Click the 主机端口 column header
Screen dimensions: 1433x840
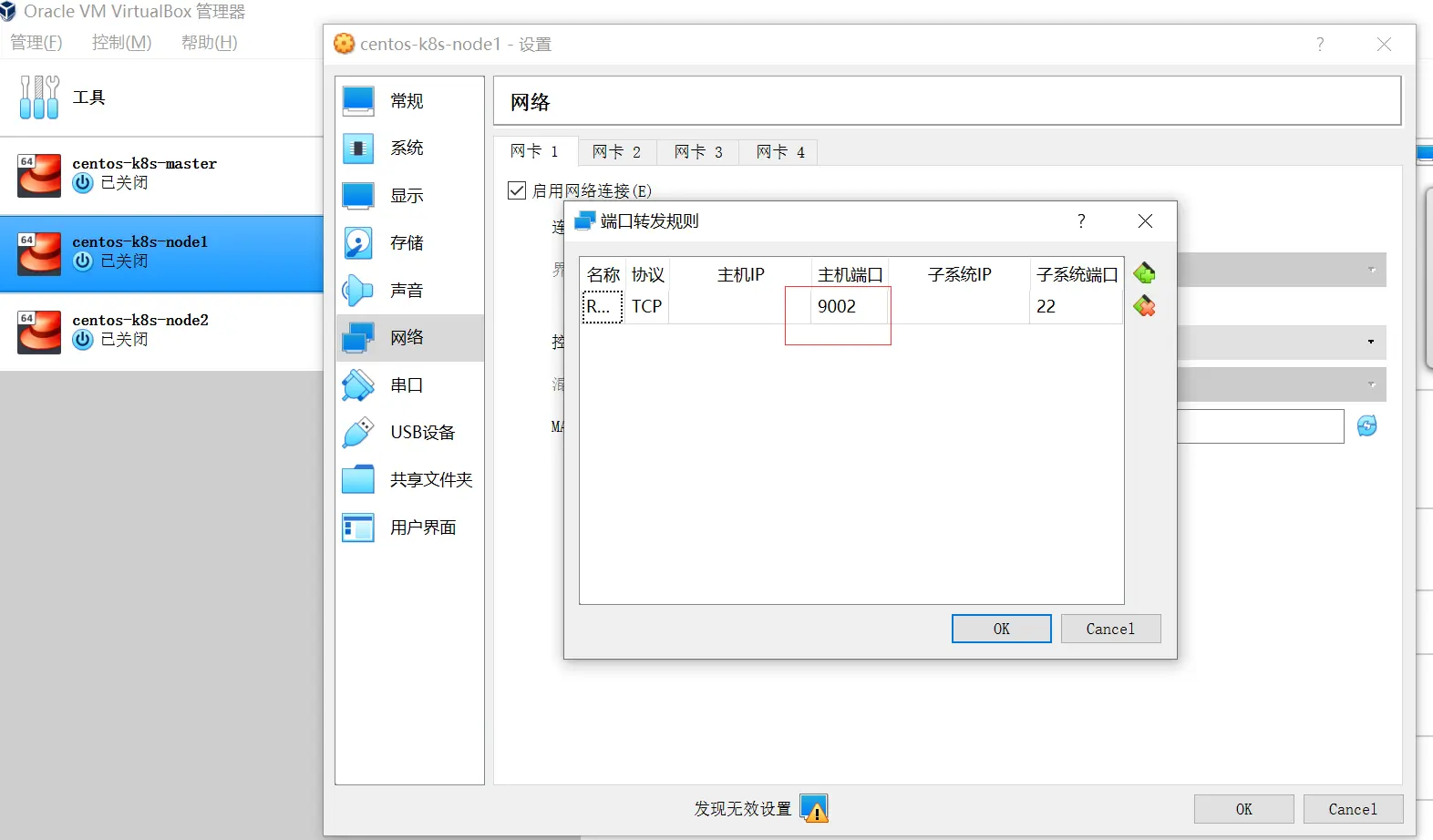coord(850,274)
